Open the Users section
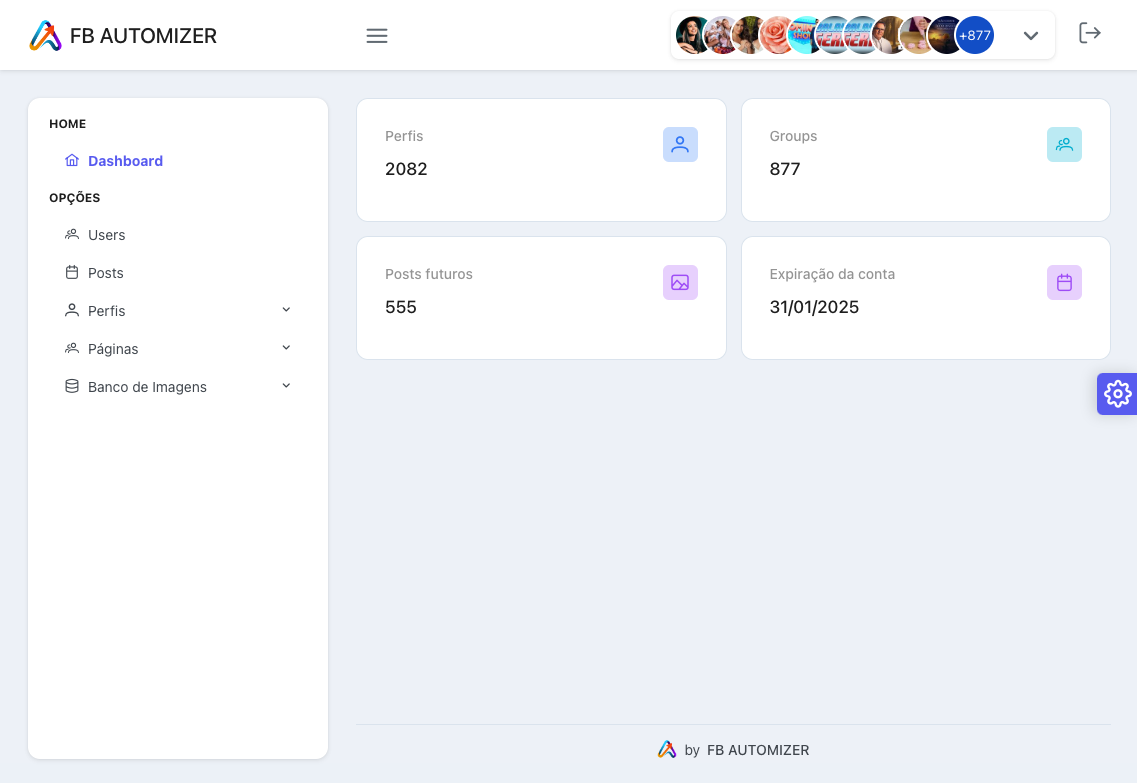Viewport: 1137px width, 783px height. [x=106, y=235]
